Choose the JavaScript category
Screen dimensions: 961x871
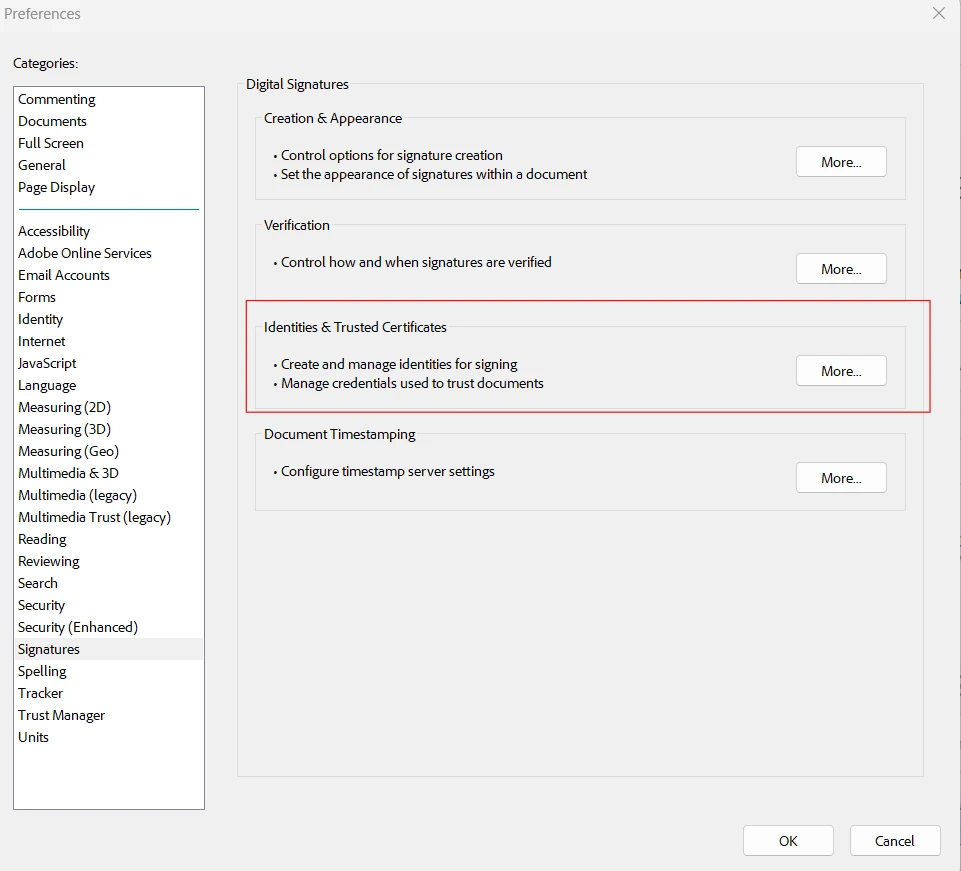(x=47, y=363)
